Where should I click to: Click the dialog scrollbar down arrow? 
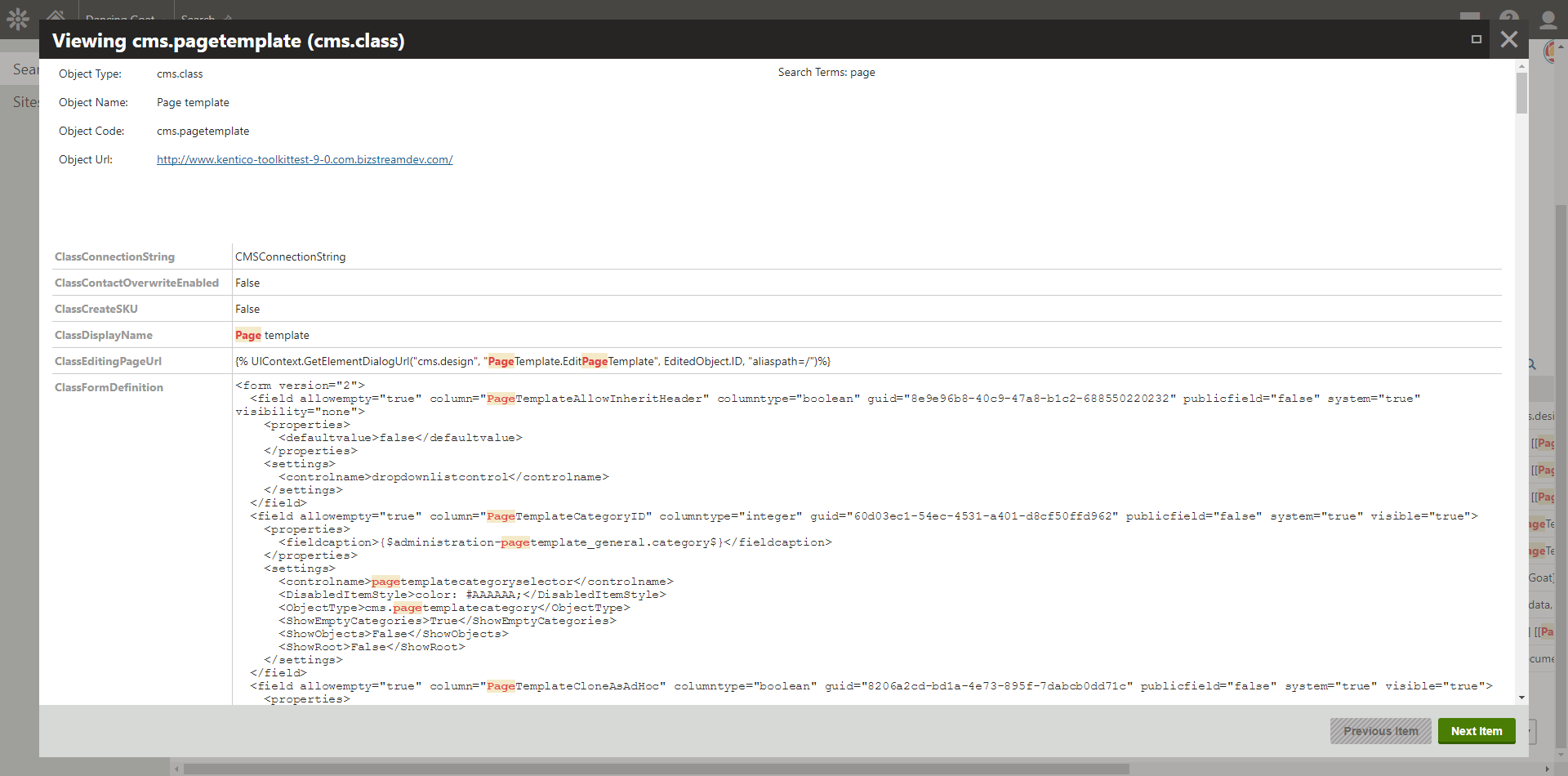coord(1521,698)
